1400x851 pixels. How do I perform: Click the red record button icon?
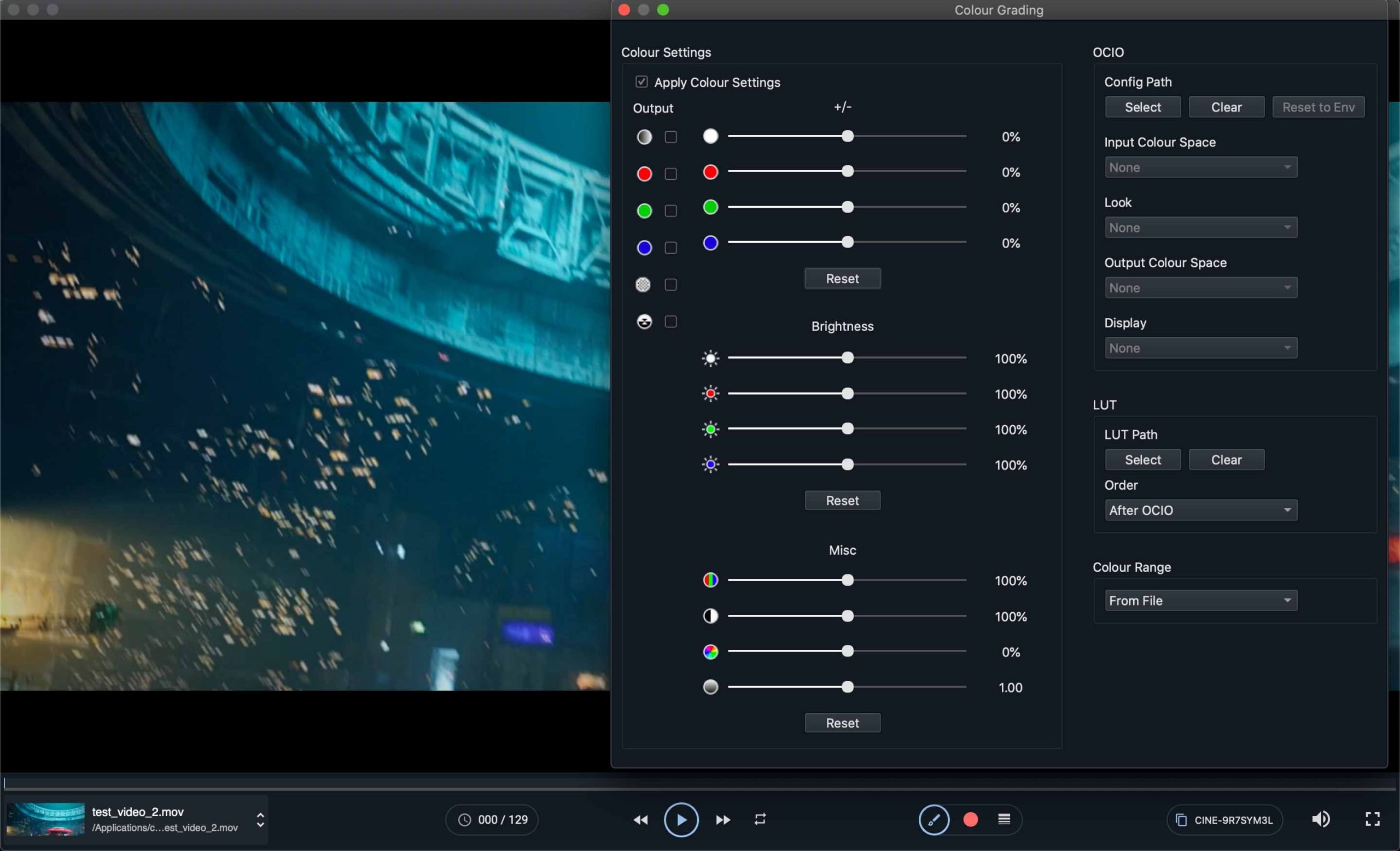coord(971,819)
